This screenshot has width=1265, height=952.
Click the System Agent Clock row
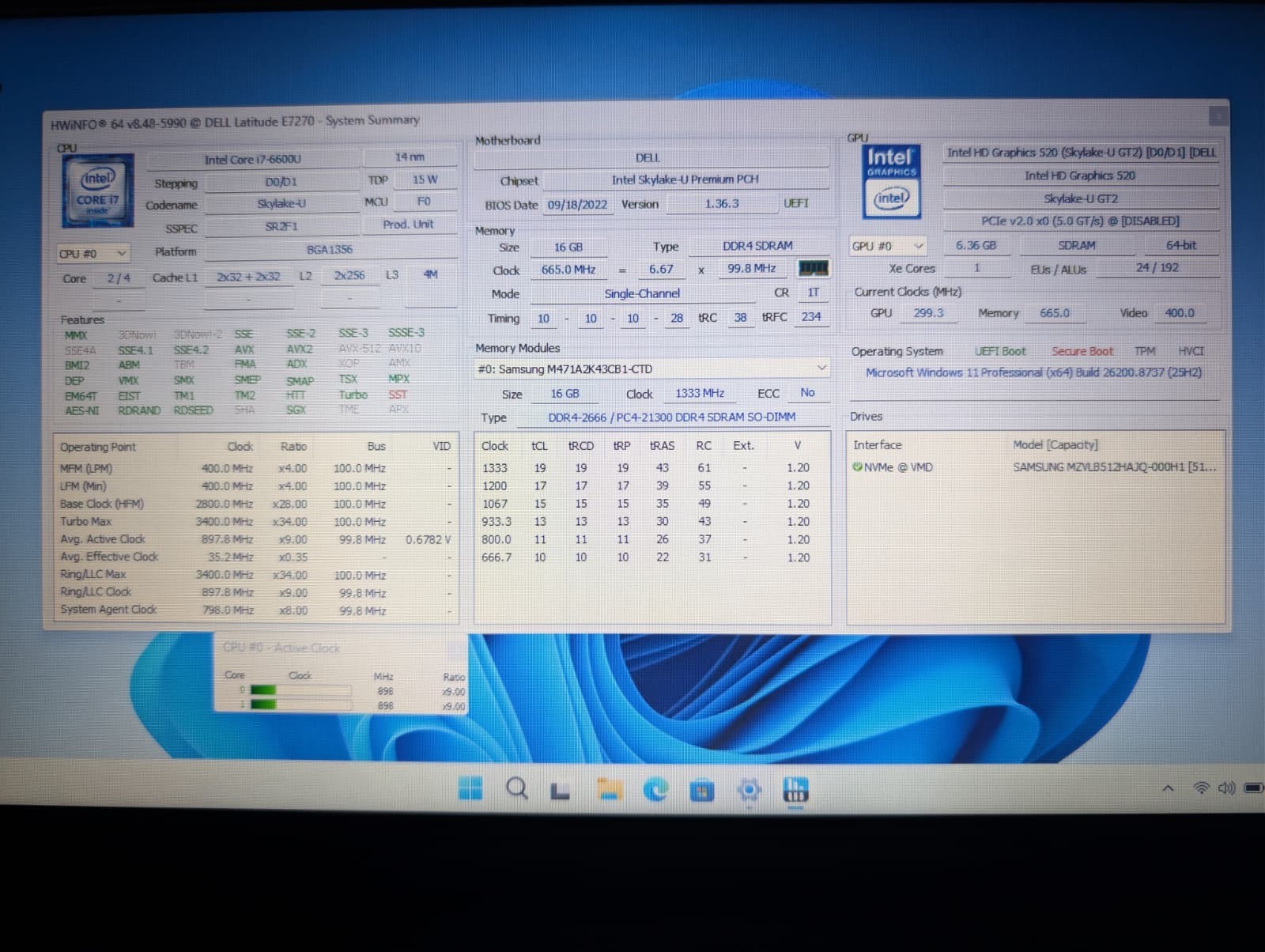(256, 610)
